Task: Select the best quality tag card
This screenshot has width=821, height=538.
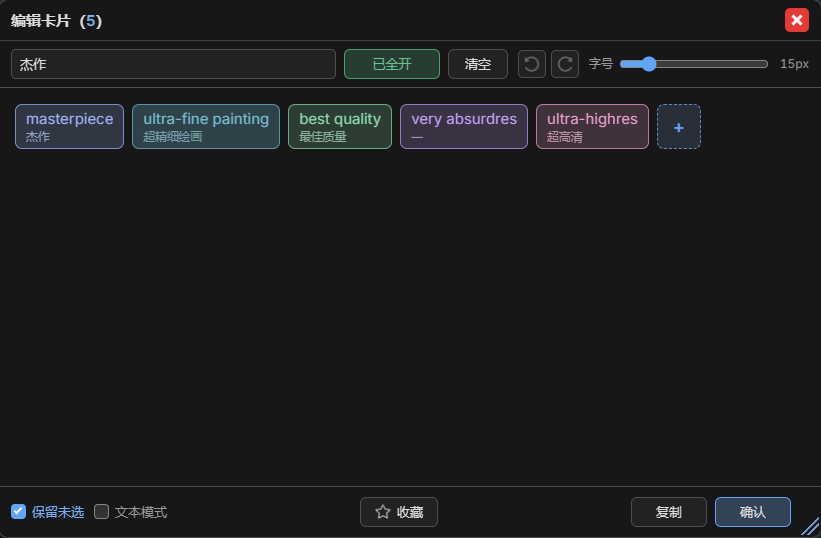Action: (340, 127)
